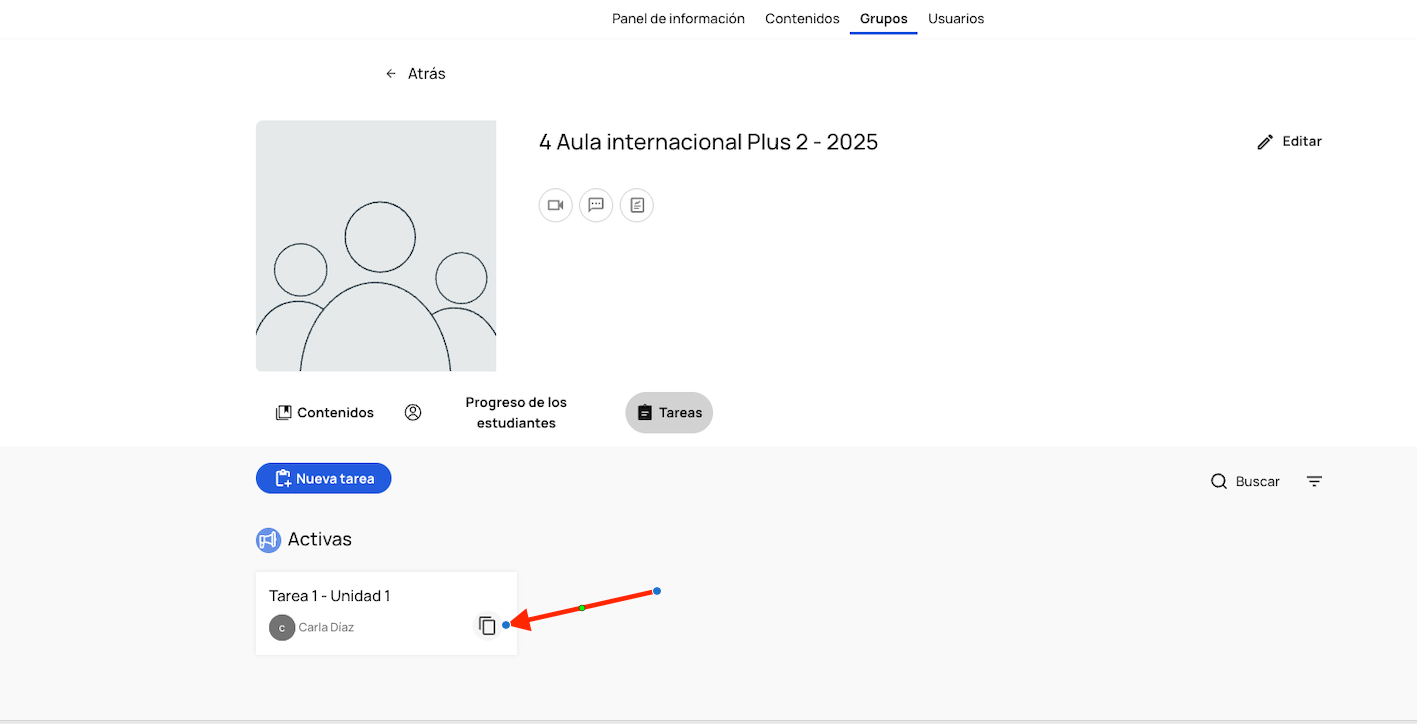Go to the Usuarios tab
Screen dimensions: 1417x724
tap(955, 19)
